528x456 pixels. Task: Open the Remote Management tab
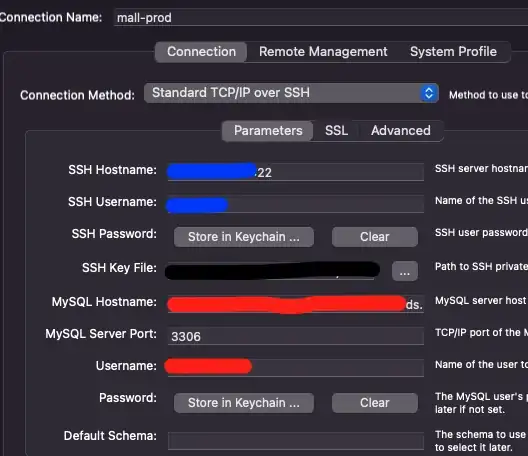pos(323,52)
